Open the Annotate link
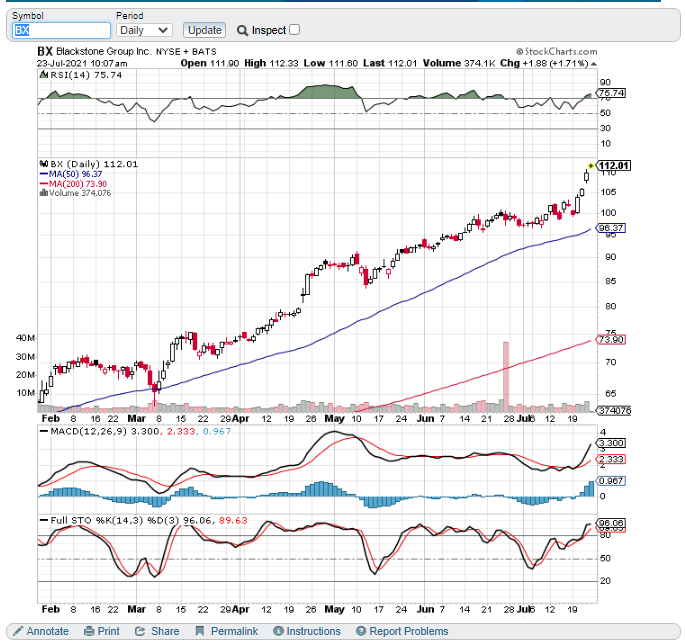Screen dimensions: 685x641 click(48, 631)
